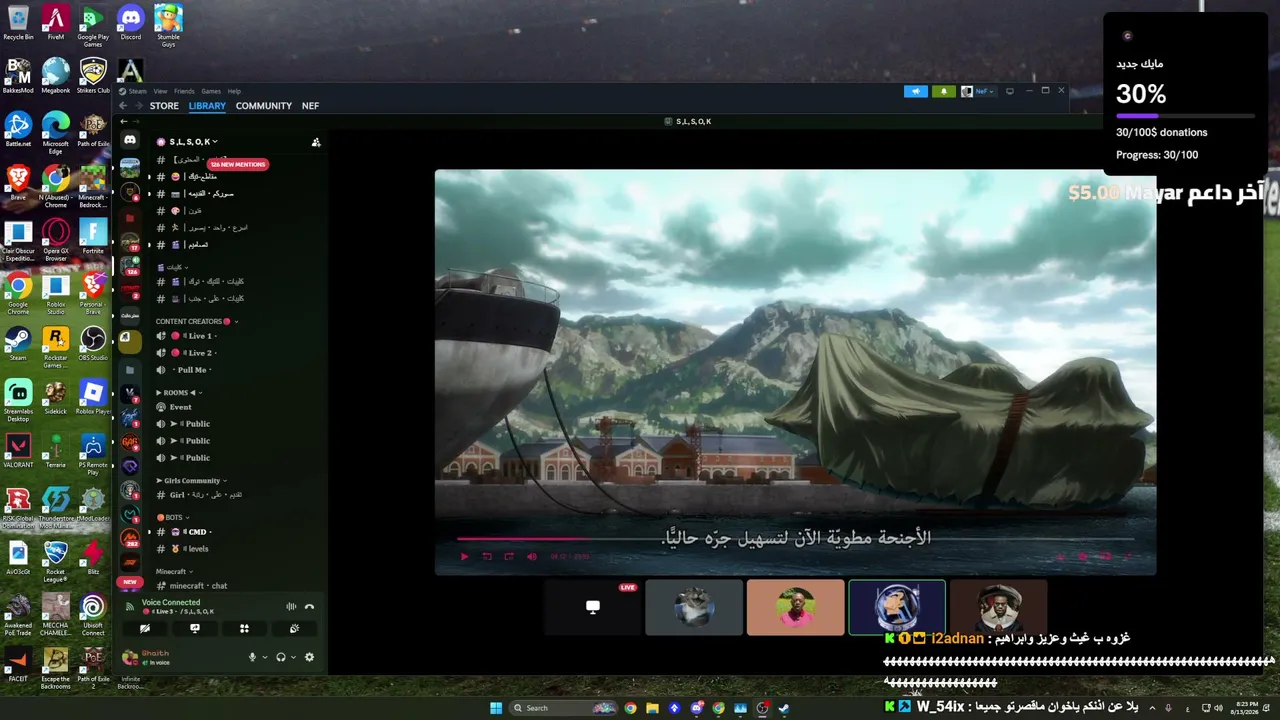Screen dimensions: 1280x720
Task: Open Roblox Studio desktop shortcut
Action: click(x=56, y=294)
